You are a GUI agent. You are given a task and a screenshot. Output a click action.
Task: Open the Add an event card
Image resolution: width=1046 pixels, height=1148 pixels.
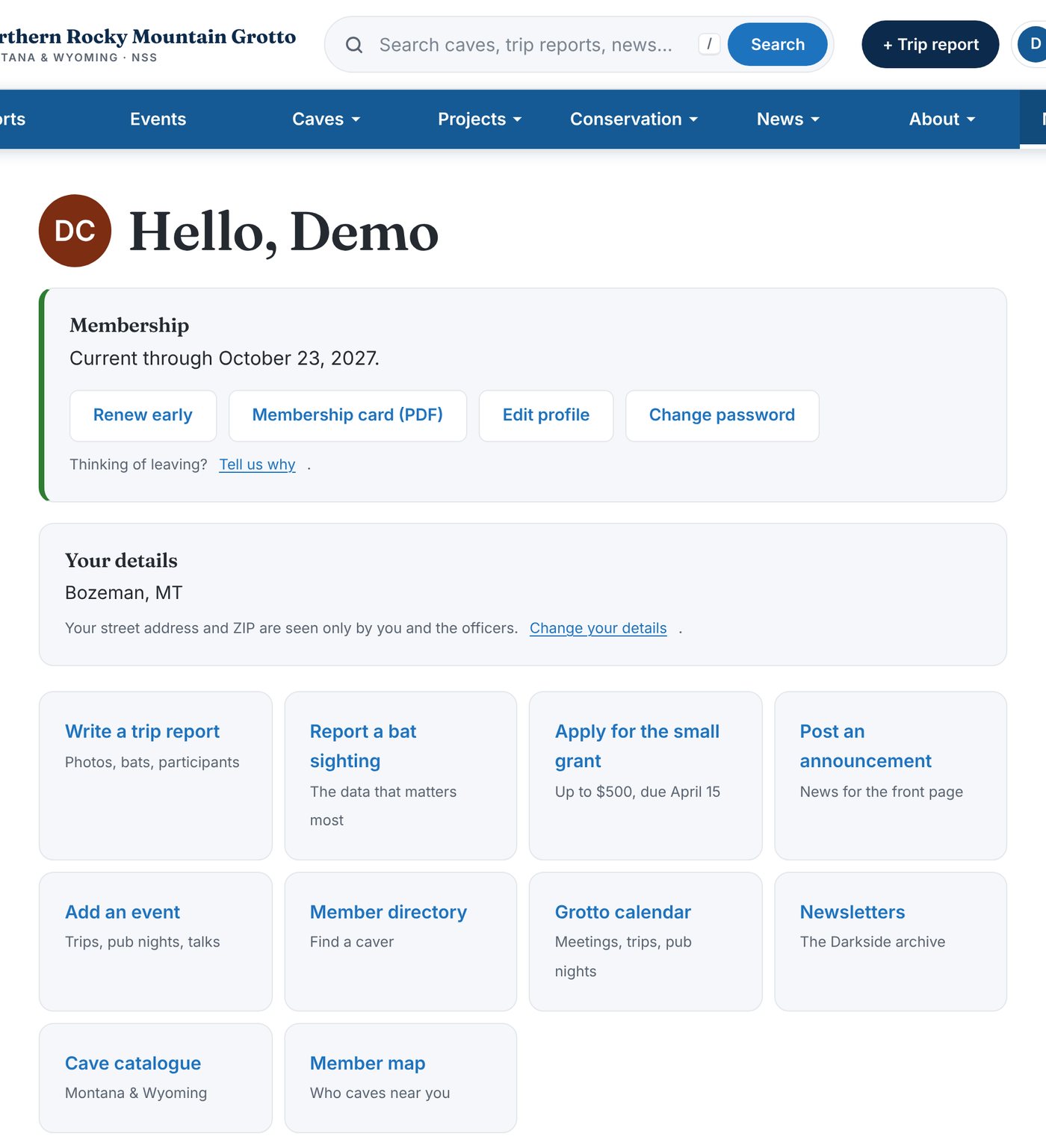[155, 941]
